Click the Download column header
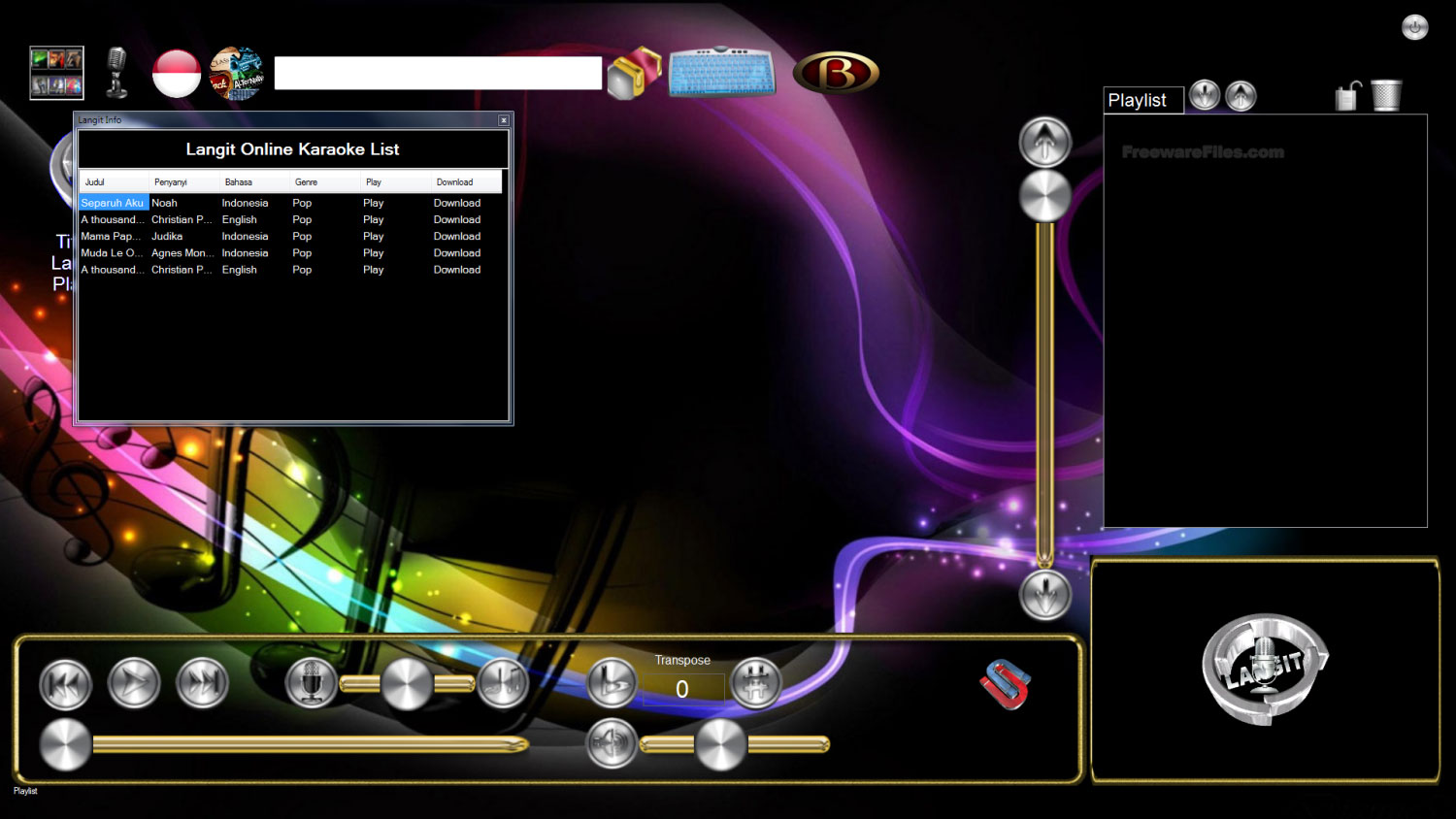The height and width of the screenshot is (819, 1456). point(466,181)
